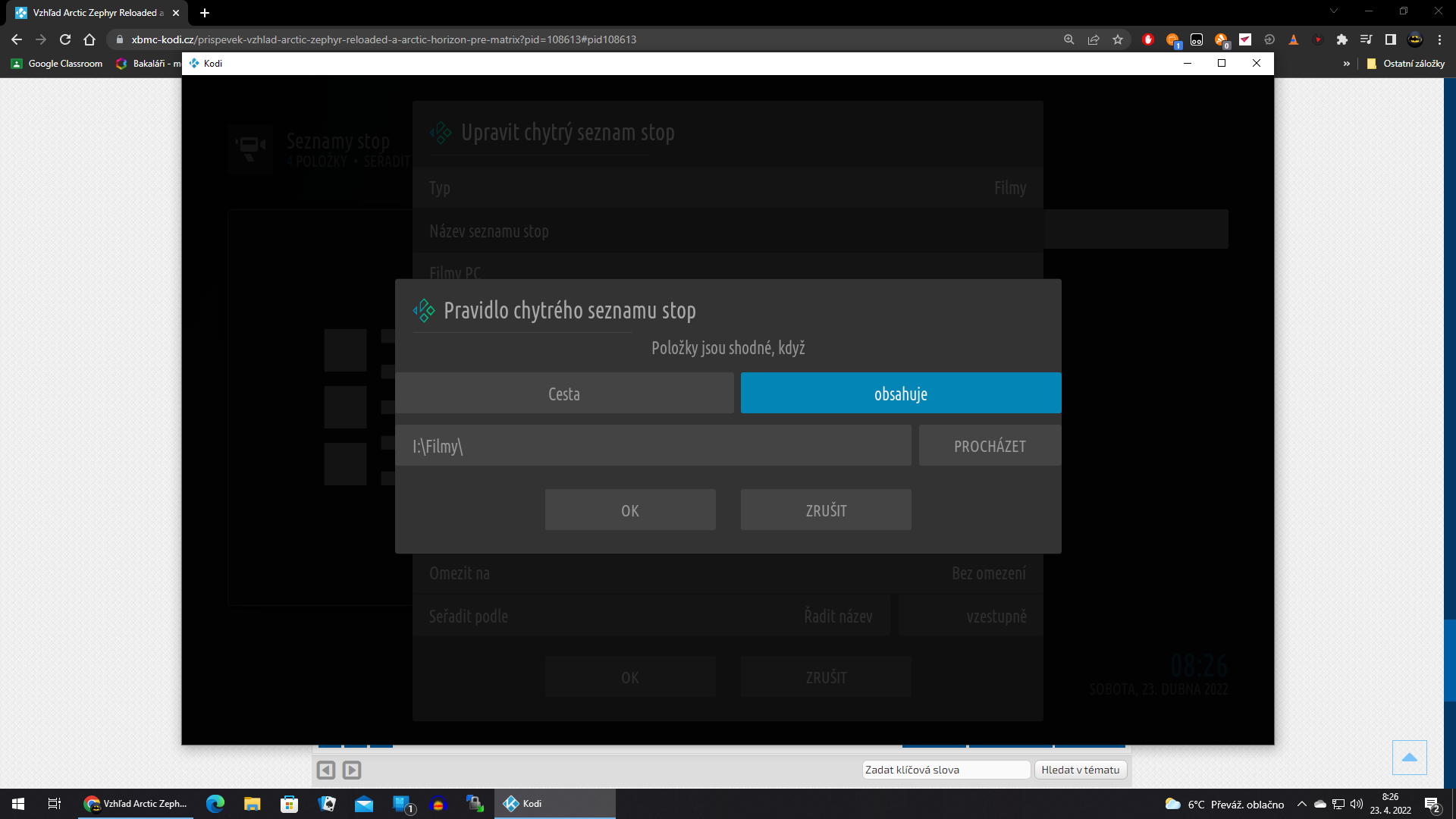Click the page zoom magnifier icon
This screenshot has width=1456, height=819.
(1069, 39)
